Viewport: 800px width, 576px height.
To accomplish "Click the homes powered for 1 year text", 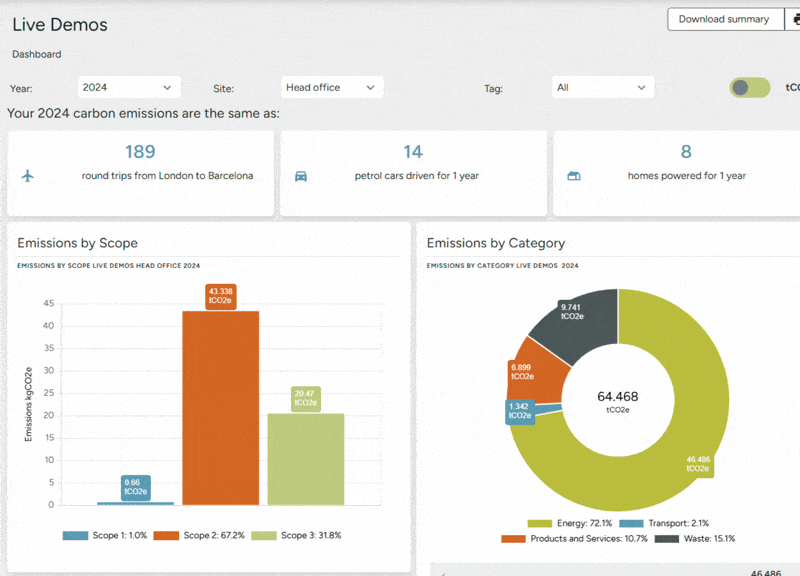I will tap(687, 176).
